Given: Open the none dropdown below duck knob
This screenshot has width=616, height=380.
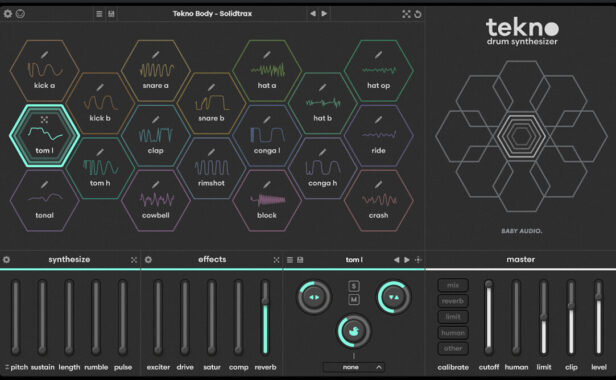Looking at the screenshot, I should pos(353,367).
